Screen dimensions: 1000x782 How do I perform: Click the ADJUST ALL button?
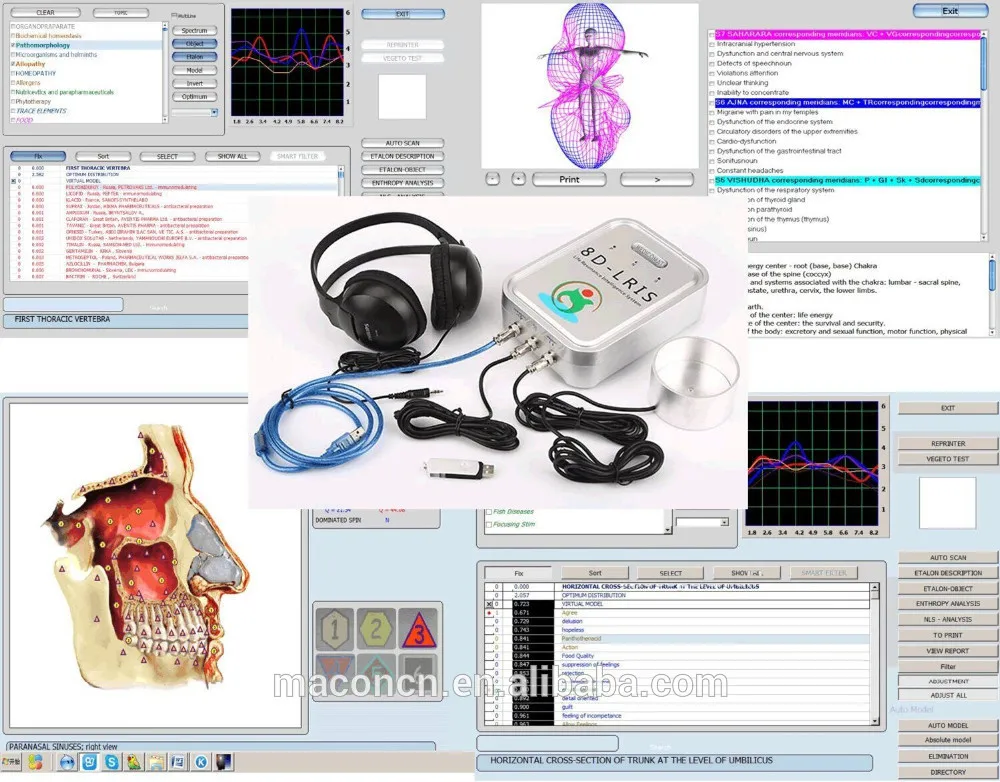[948, 695]
